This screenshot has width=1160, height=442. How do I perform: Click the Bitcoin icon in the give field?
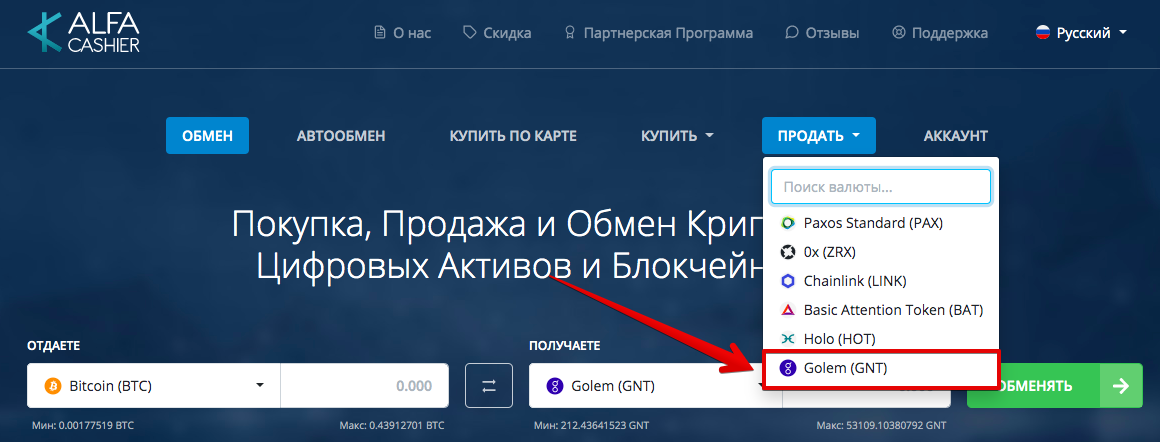pos(53,386)
